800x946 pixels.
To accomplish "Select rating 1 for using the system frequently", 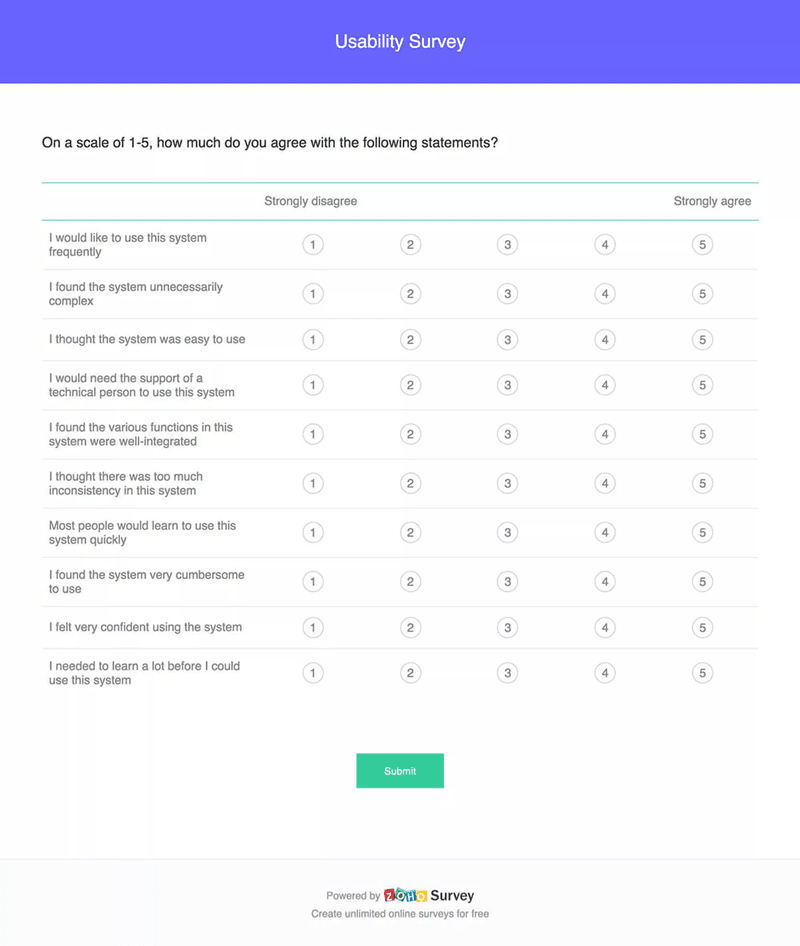I will coord(313,244).
